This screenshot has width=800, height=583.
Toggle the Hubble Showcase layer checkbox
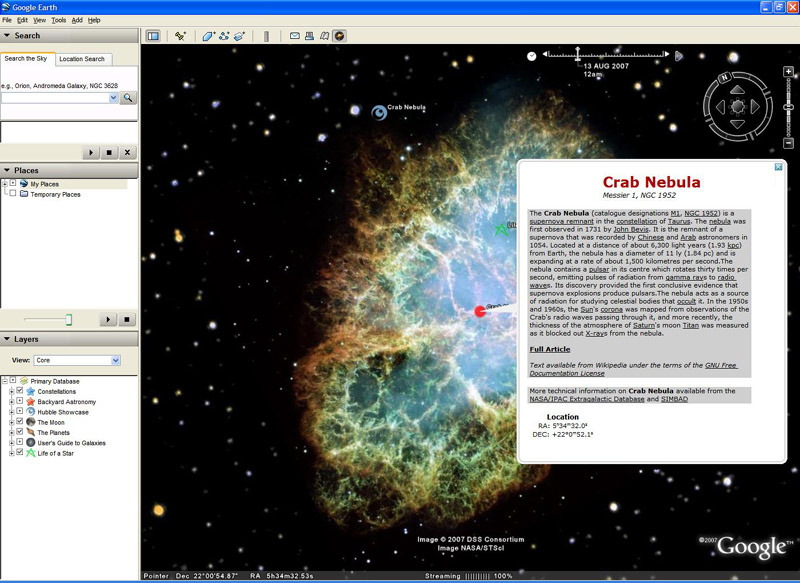(20, 411)
